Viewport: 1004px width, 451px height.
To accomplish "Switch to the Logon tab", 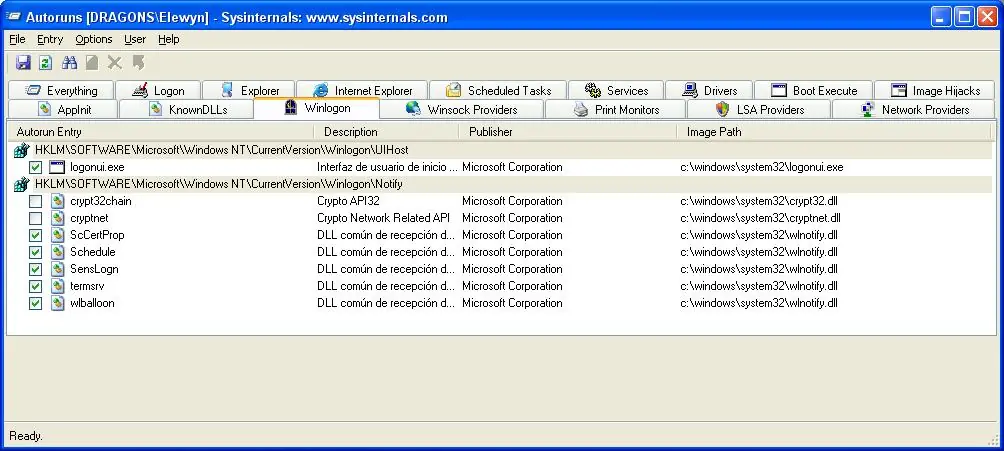I will click(158, 90).
